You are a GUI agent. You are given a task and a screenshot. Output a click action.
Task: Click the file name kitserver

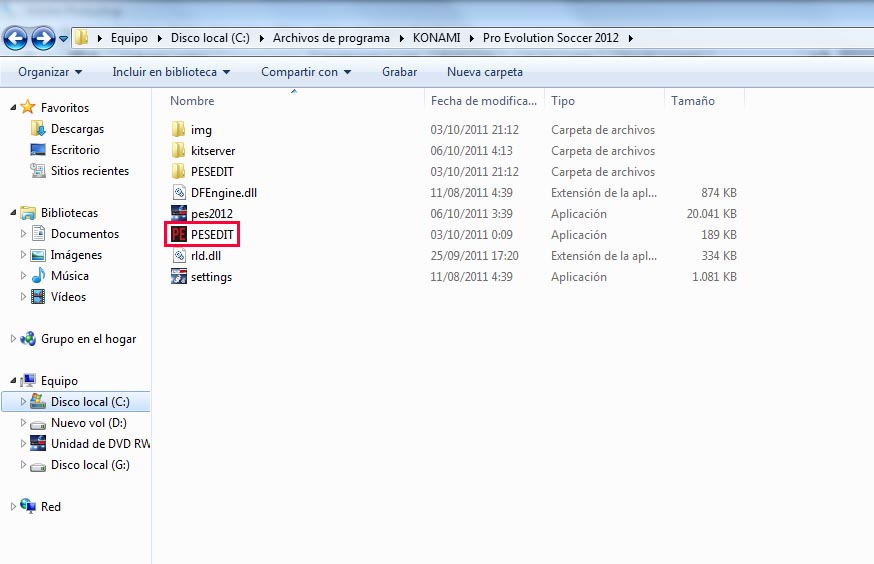(213, 150)
